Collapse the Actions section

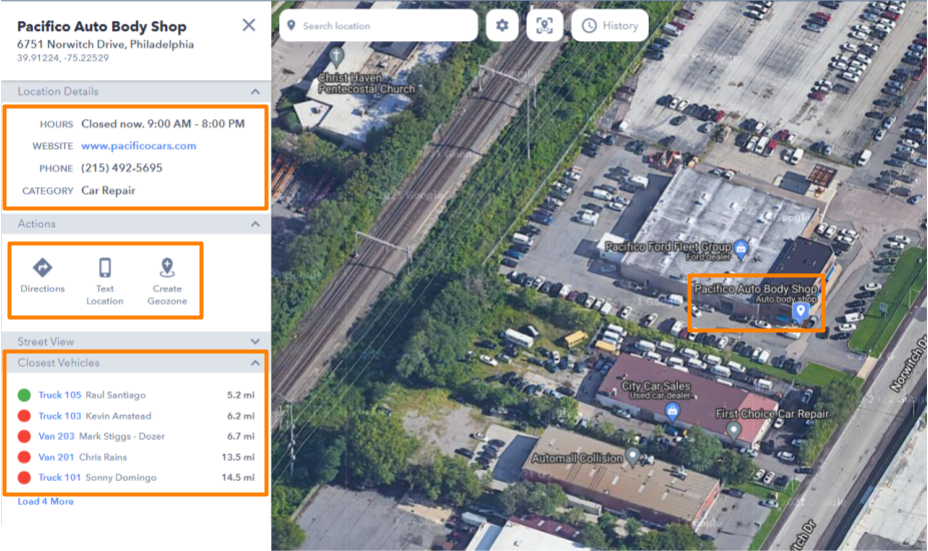[x=255, y=224]
